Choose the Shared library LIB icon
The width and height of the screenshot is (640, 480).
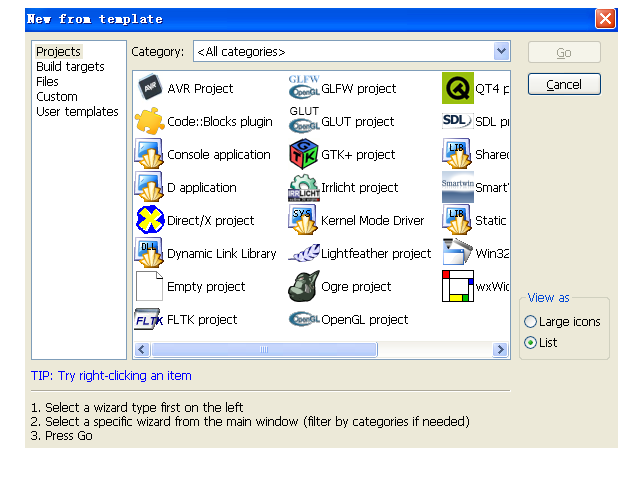(458, 154)
